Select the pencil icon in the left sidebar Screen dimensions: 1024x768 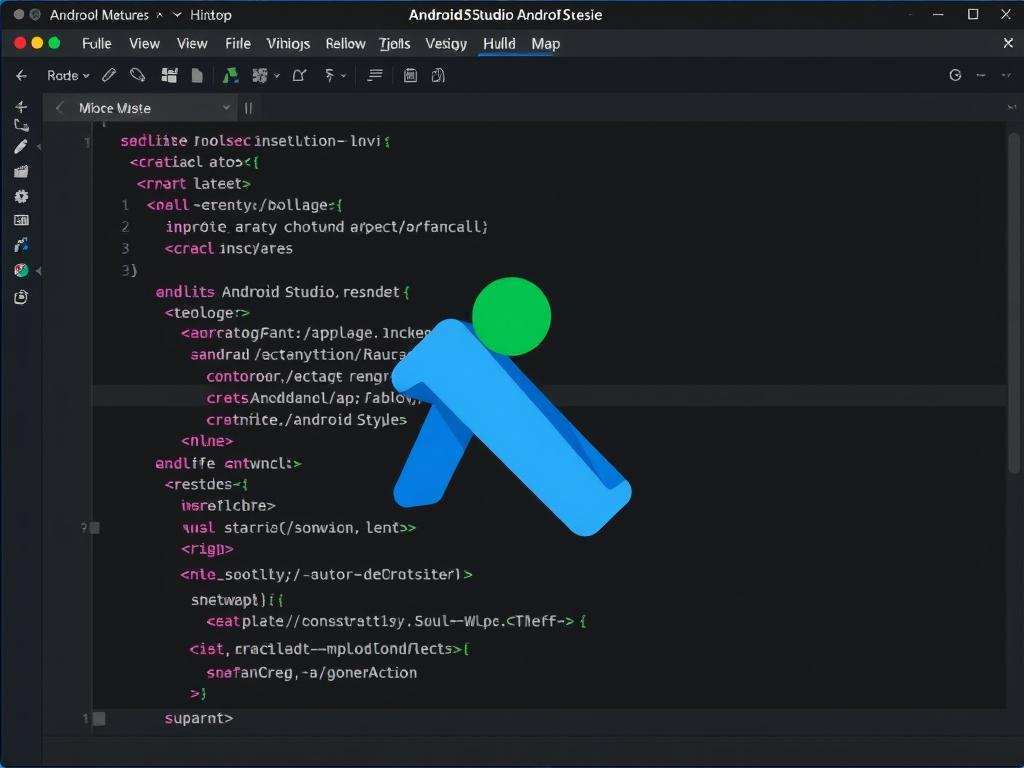[21, 147]
